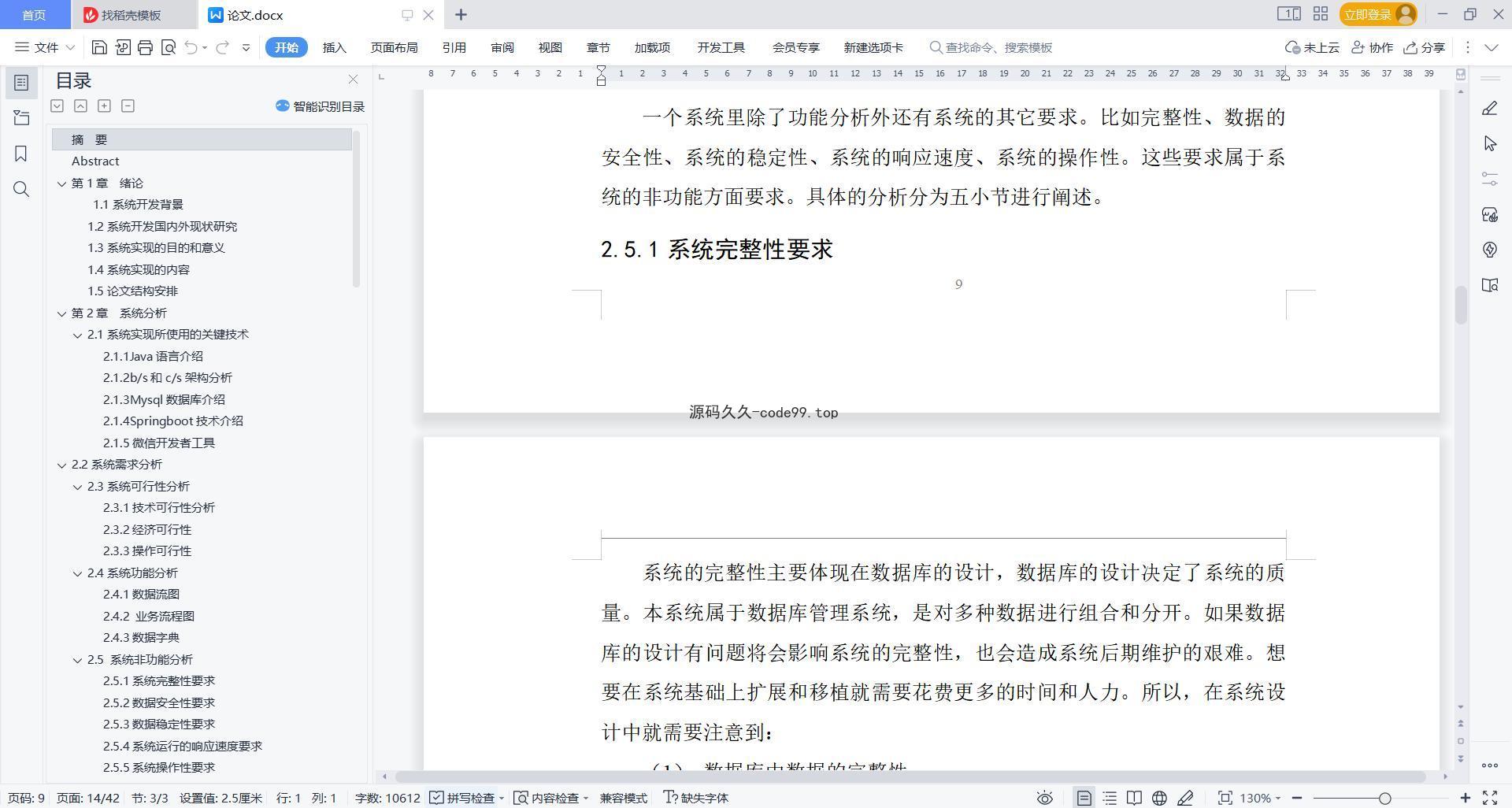
Task: Toggle the fit-page icon beside the zoom percentage
Action: pyautogui.click(x=1225, y=798)
